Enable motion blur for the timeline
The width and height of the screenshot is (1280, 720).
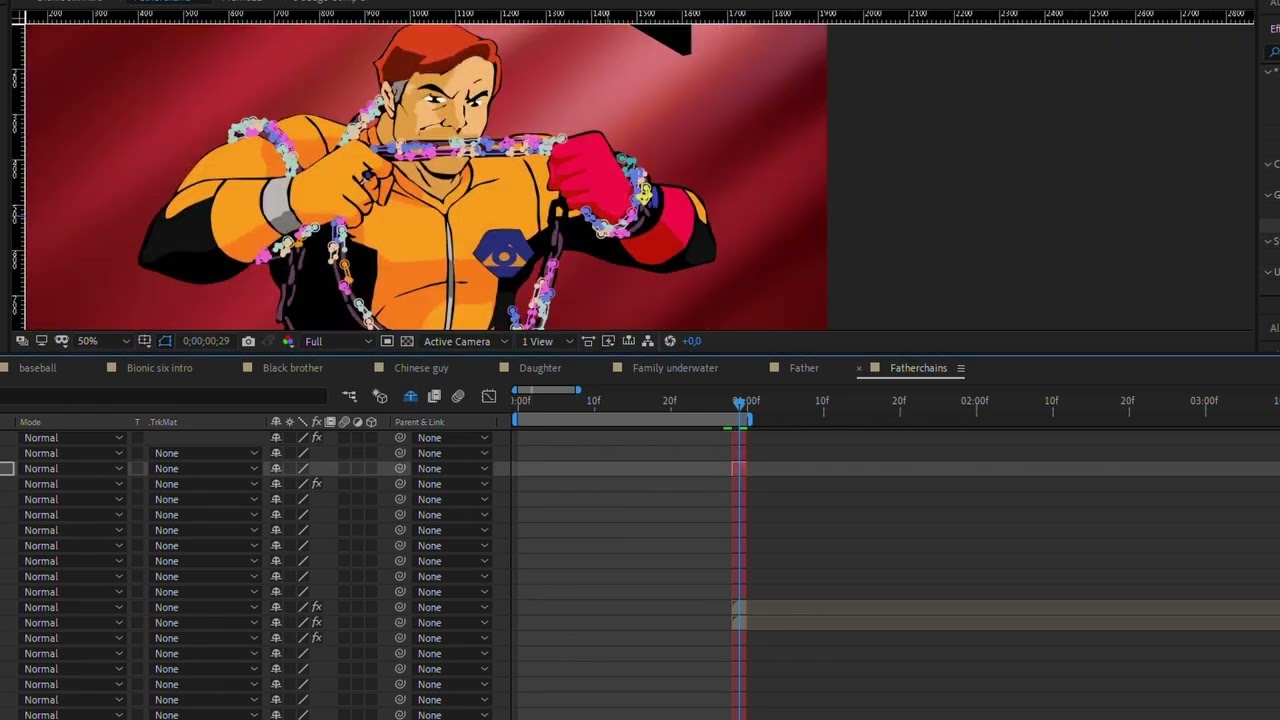click(x=458, y=396)
